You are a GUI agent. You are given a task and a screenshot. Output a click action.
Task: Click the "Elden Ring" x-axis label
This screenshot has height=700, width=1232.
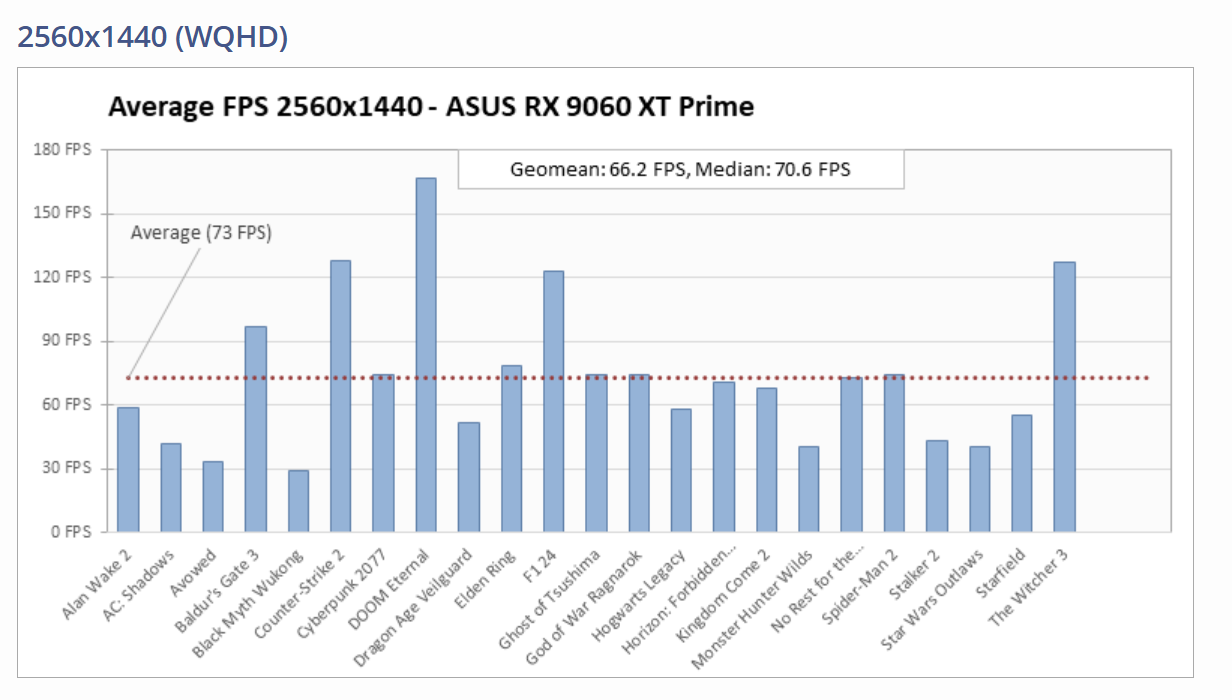click(487, 578)
